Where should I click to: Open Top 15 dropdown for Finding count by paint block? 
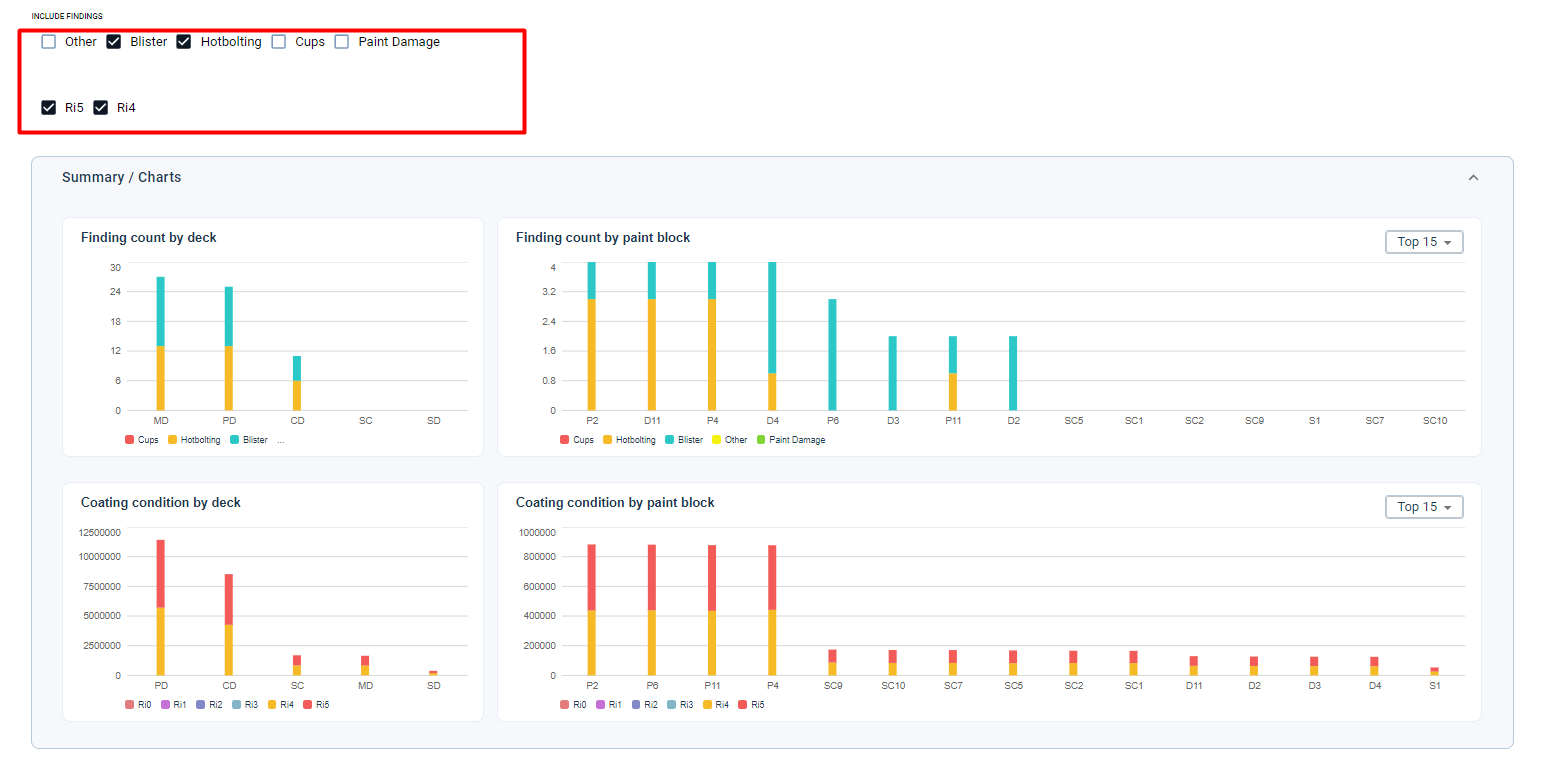pyautogui.click(x=1423, y=242)
